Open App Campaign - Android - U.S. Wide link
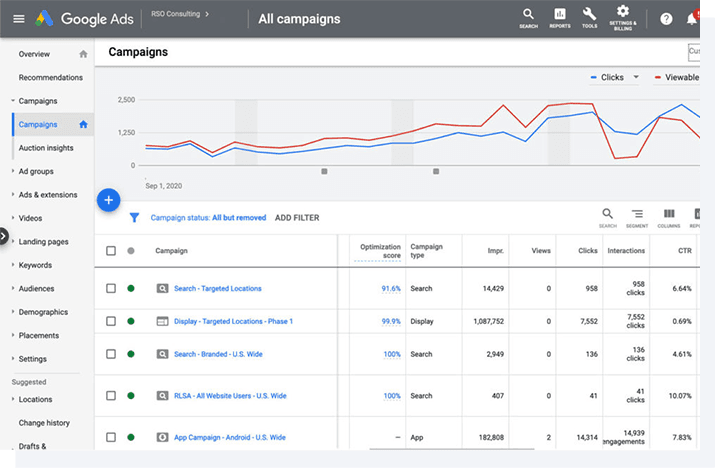Image resolution: width=715 pixels, height=468 pixels. click(x=229, y=437)
